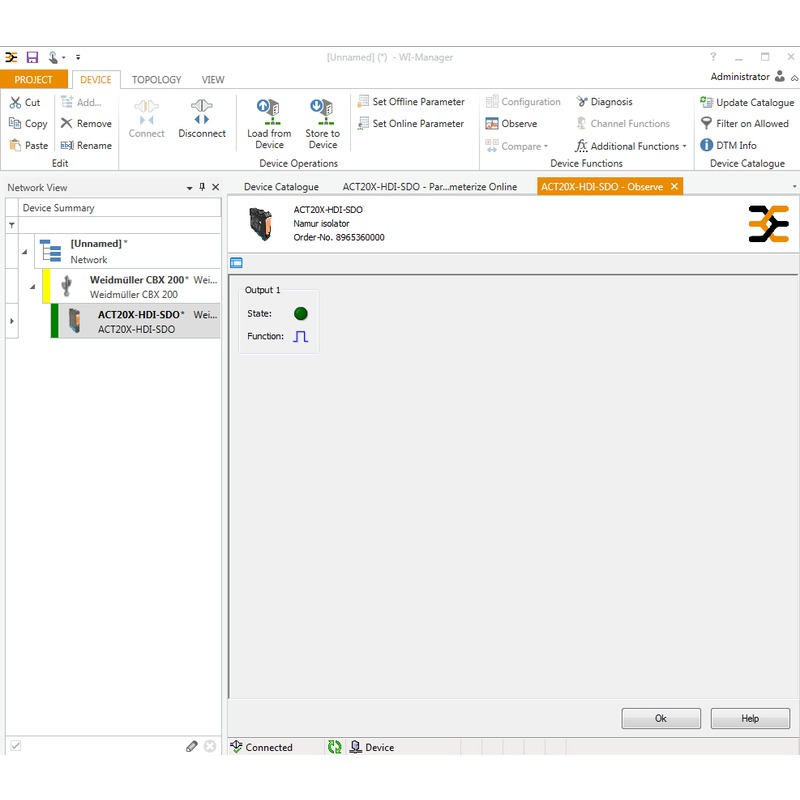
Task: Open Set Offline Parameter
Action: (411, 102)
